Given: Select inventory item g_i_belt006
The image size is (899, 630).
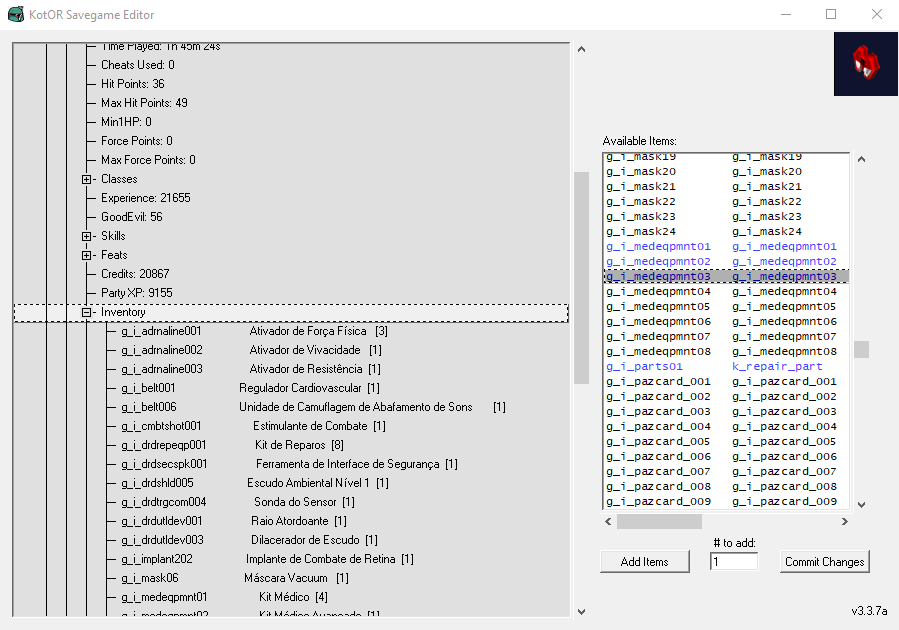Looking at the screenshot, I should point(314,406).
